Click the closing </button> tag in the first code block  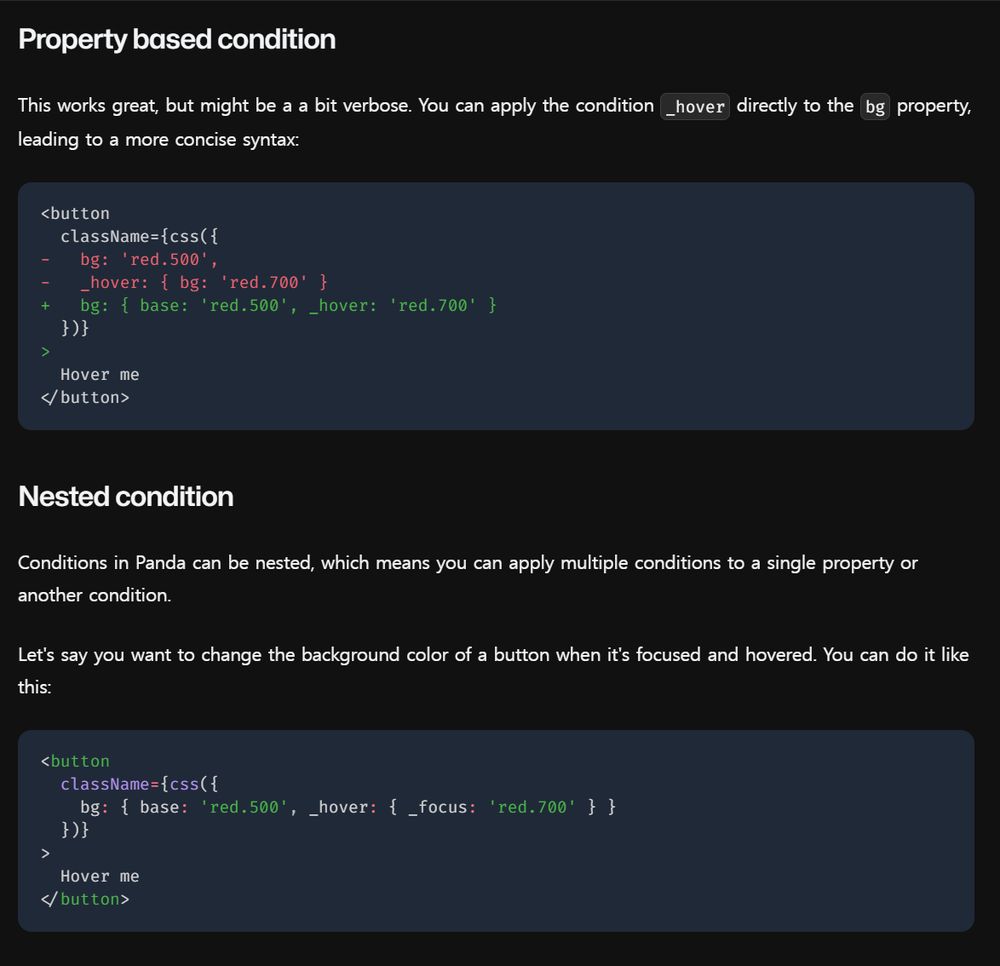coord(85,397)
